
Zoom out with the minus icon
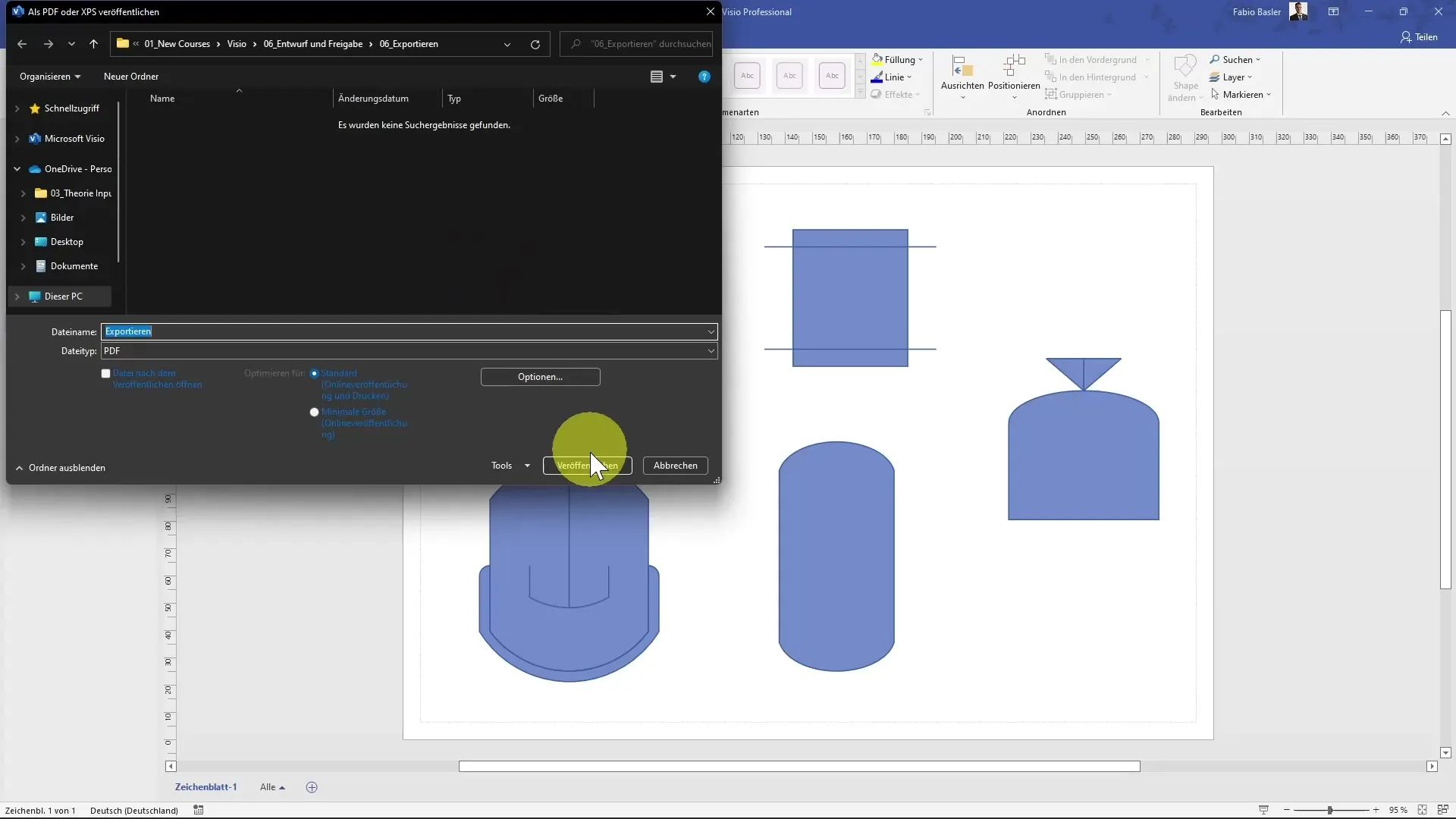click(1286, 810)
